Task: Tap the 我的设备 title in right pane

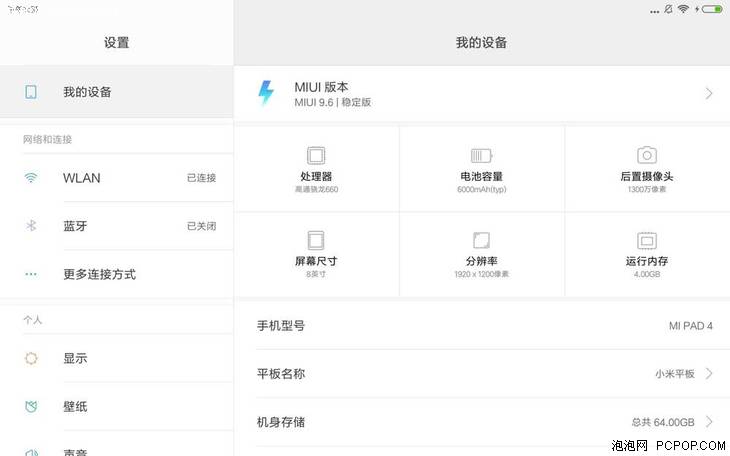Action: click(481, 42)
